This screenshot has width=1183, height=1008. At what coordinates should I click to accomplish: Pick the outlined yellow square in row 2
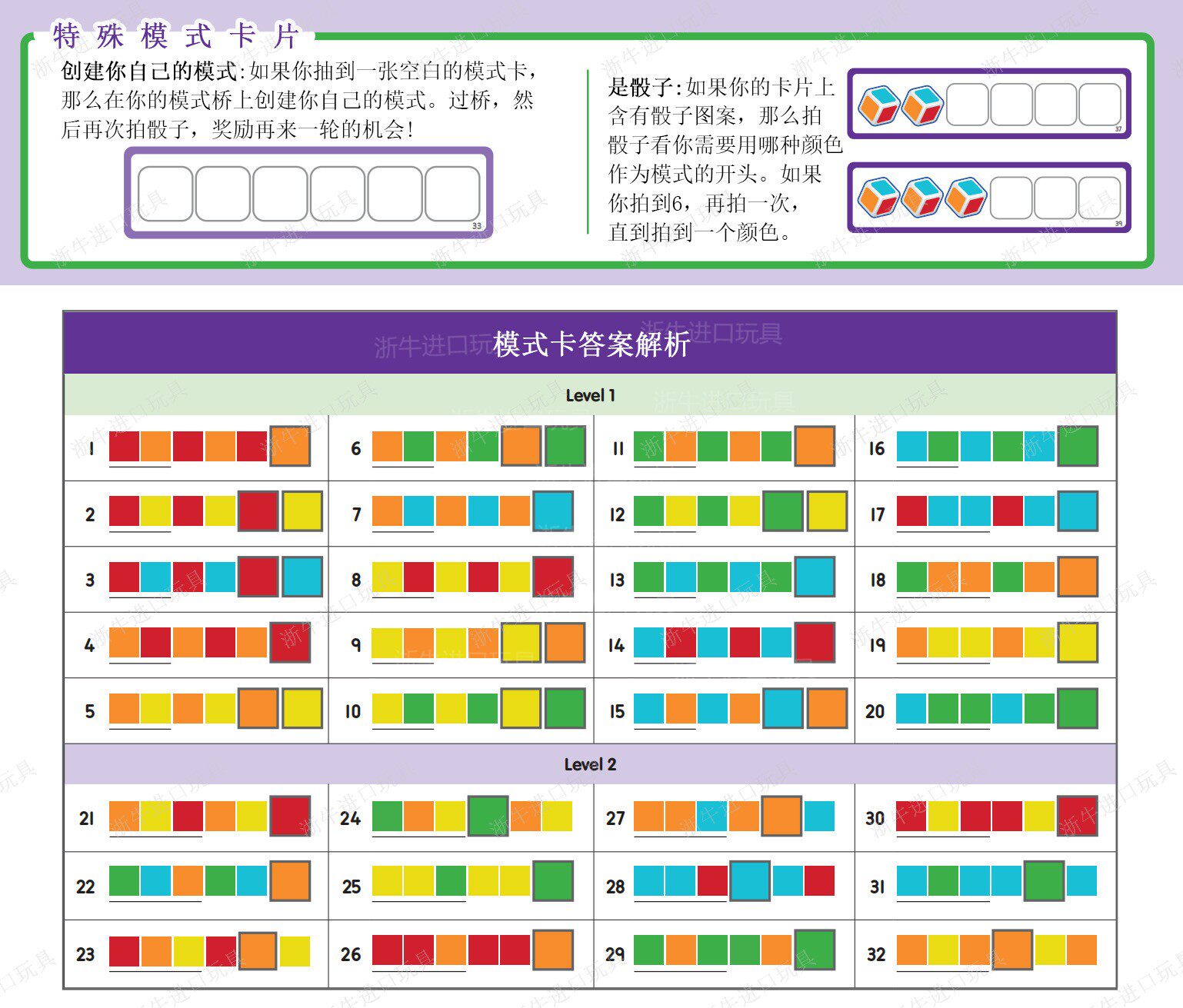pyautogui.click(x=302, y=511)
